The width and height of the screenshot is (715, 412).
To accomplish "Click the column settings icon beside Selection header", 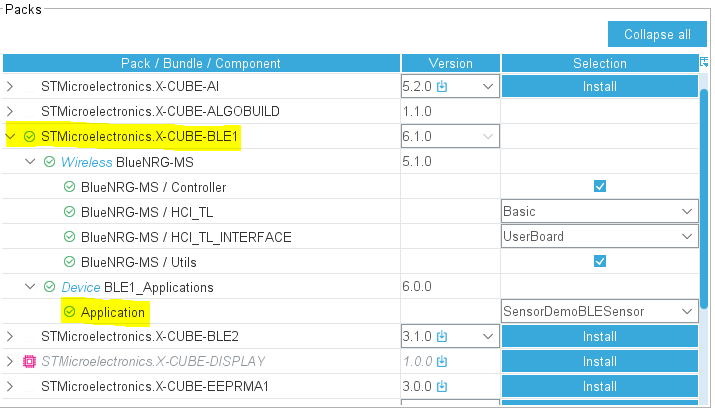I will pos(704,62).
